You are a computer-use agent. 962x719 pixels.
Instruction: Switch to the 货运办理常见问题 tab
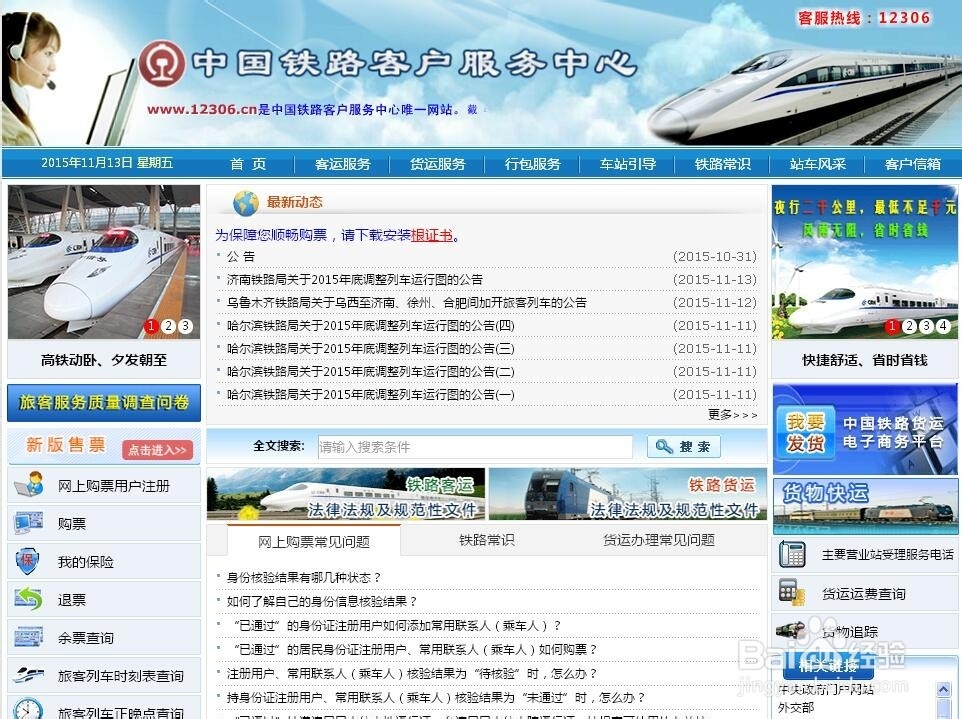[659, 540]
